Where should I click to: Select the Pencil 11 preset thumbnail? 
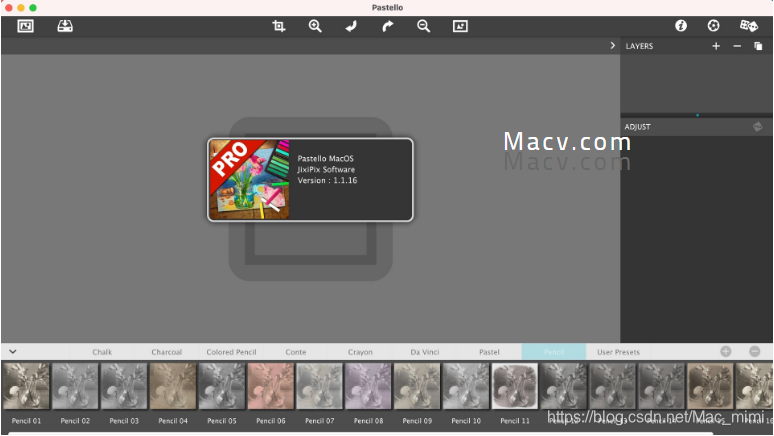(x=515, y=386)
